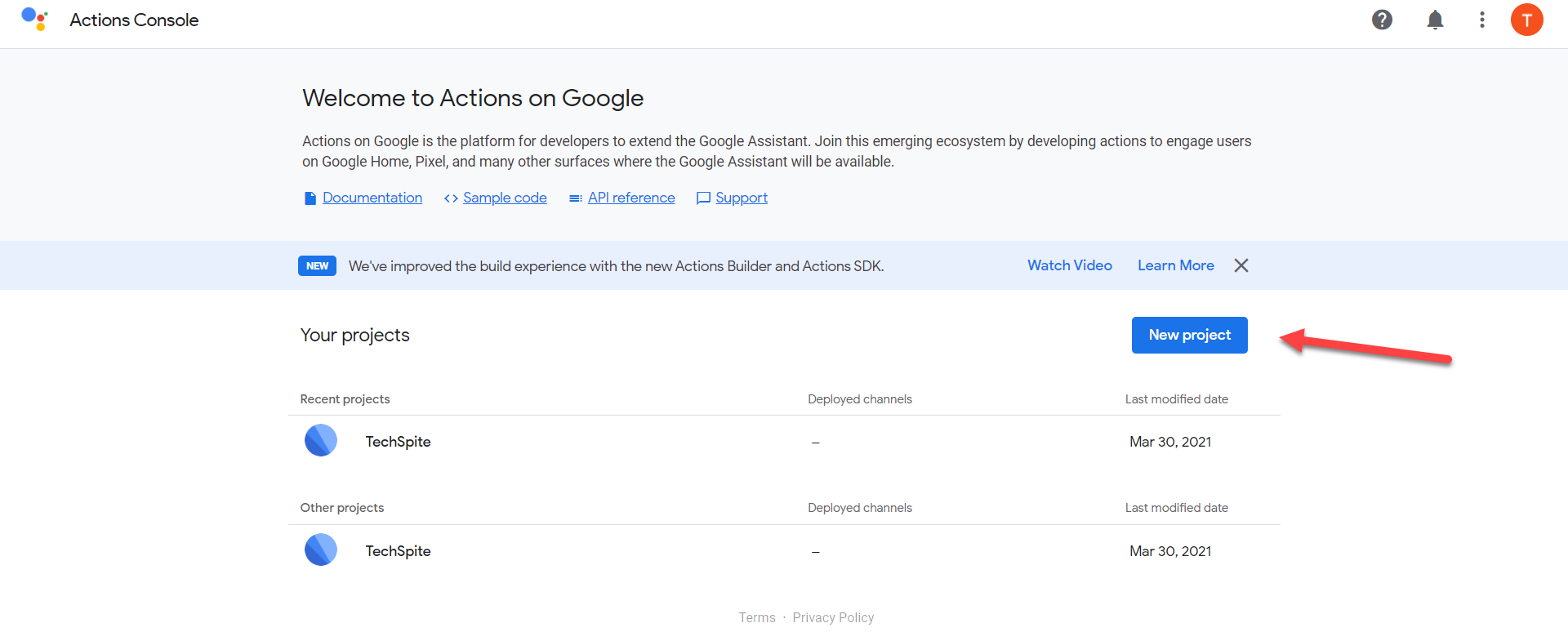Click Learn More in the banner

pyautogui.click(x=1175, y=265)
